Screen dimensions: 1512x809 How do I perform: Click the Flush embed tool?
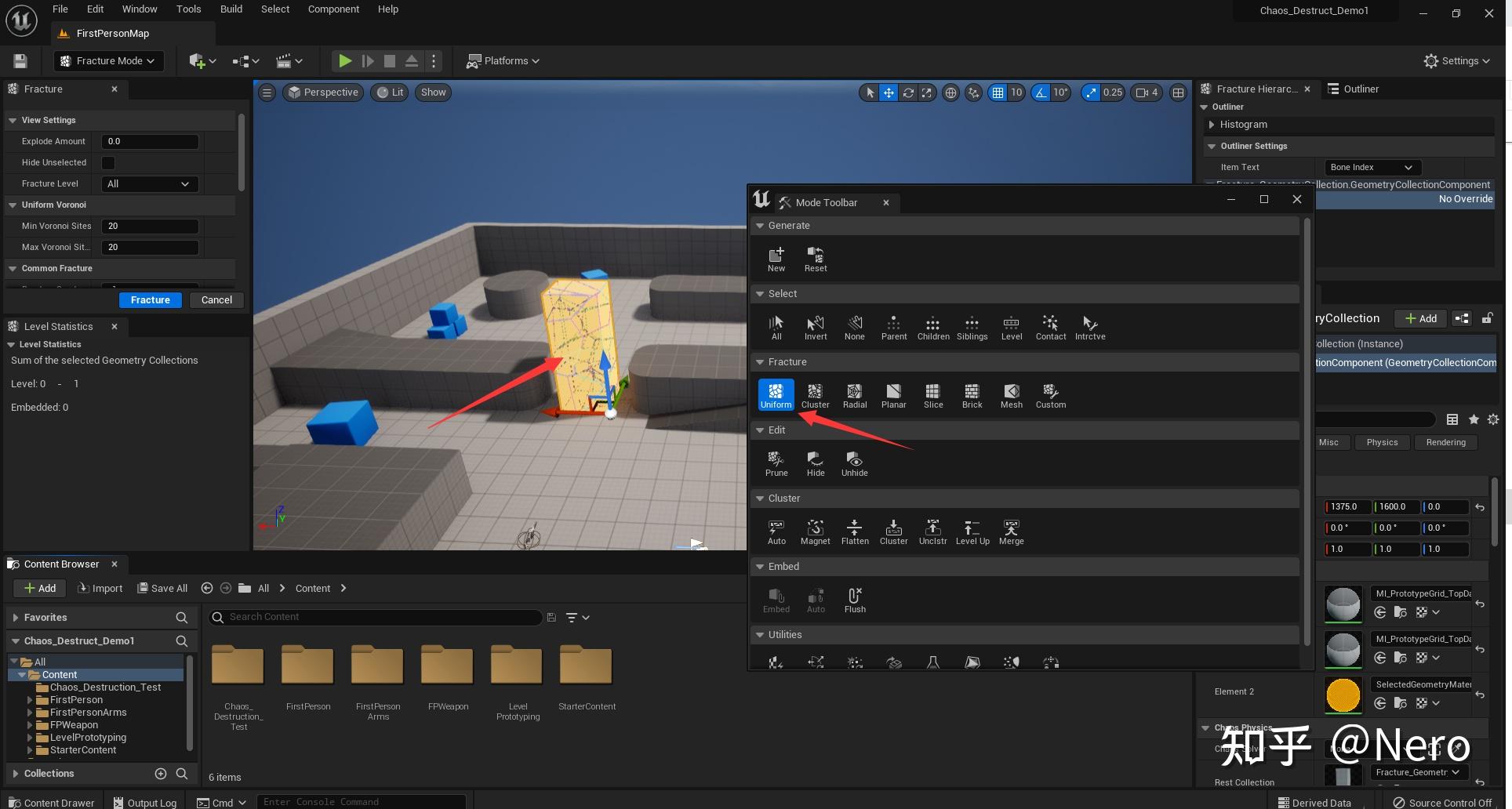click(x=854, y=599)
